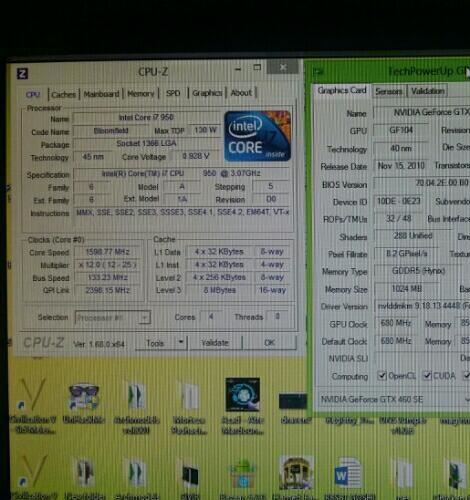Click the Core Speed value 1598.77 MHz
Viewport: 470px width, 500px height.
pyautogui.click(x=107, y=252)
